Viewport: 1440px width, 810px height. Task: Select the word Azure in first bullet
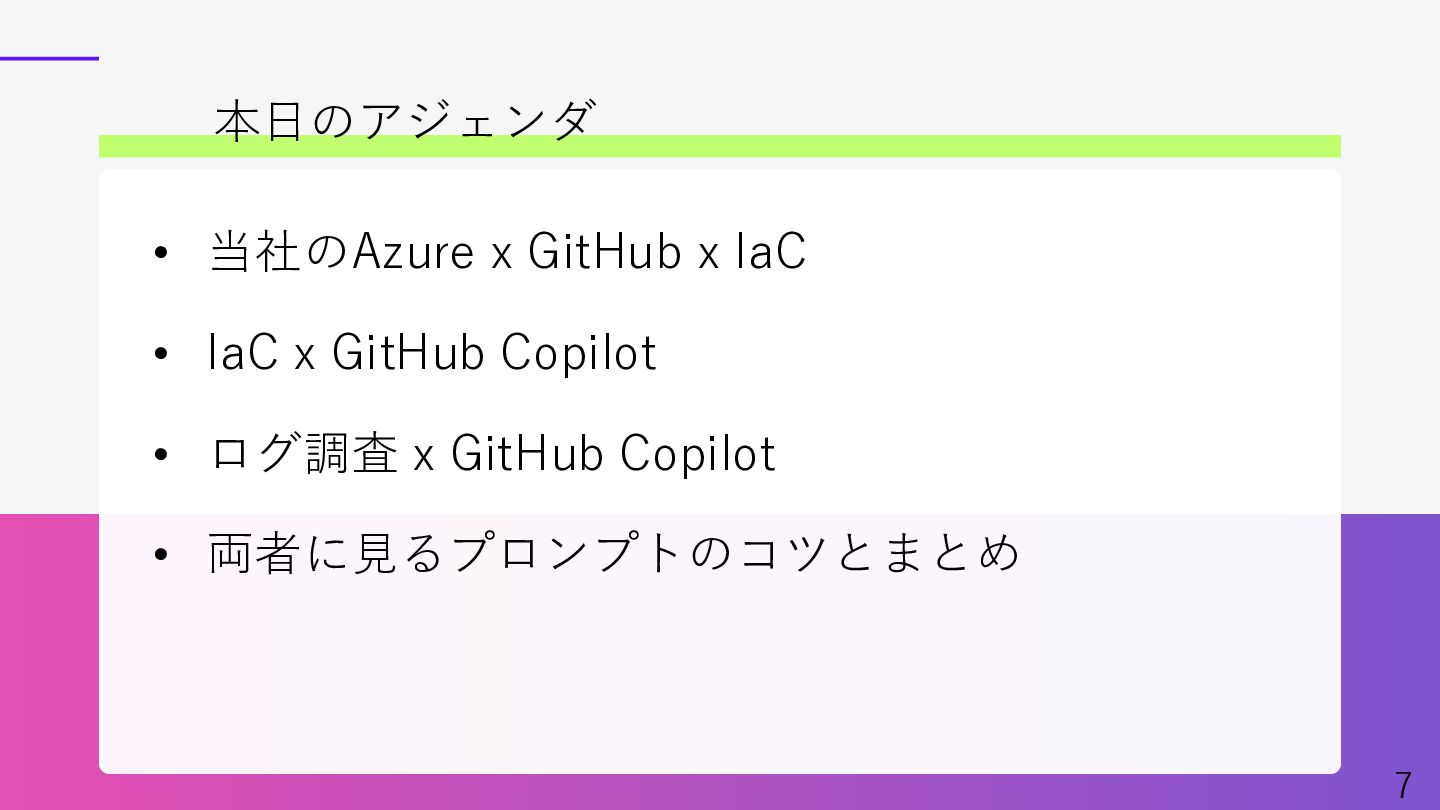point(413,251)
